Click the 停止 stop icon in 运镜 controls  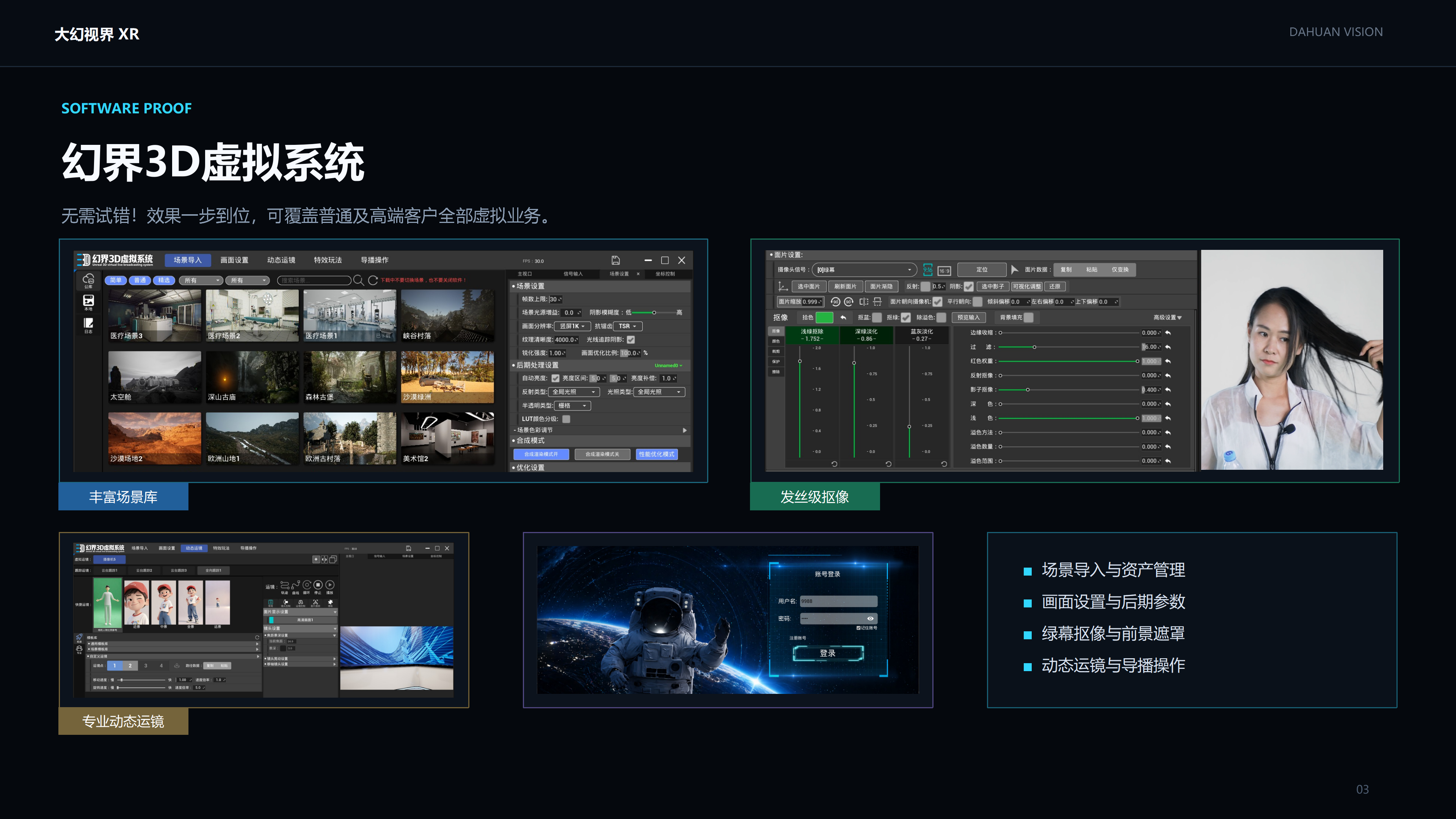point(318,585)
